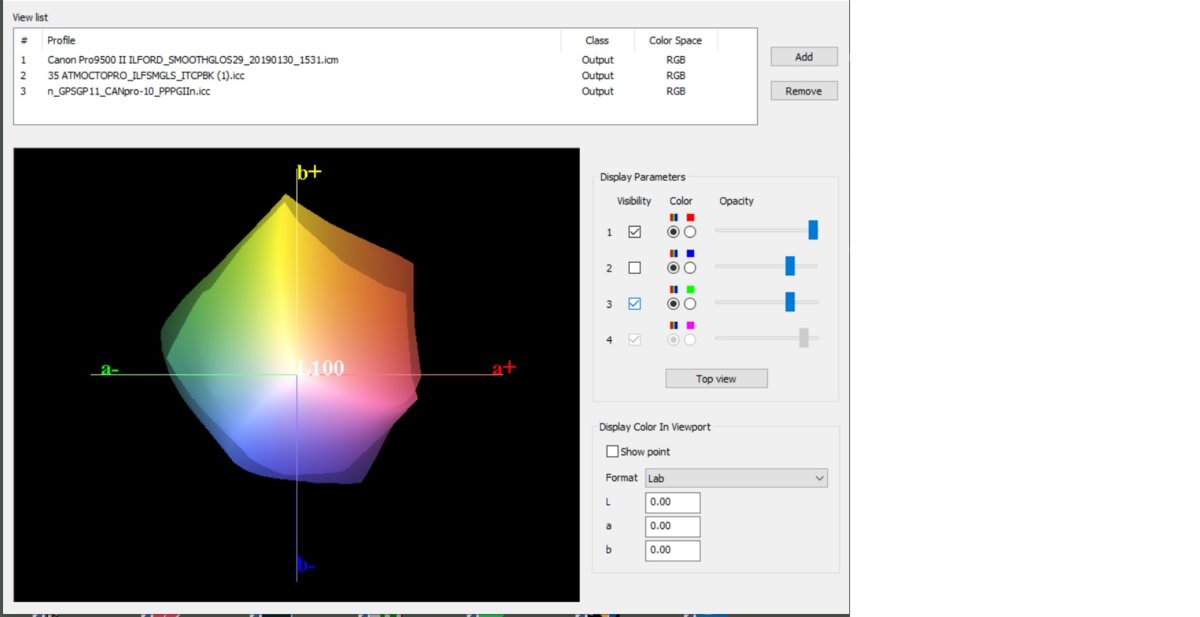The image size is (1200, 617).
Task: Hide profile 1 gamut via visibility checkbox
Action: (x=634, y=232)
